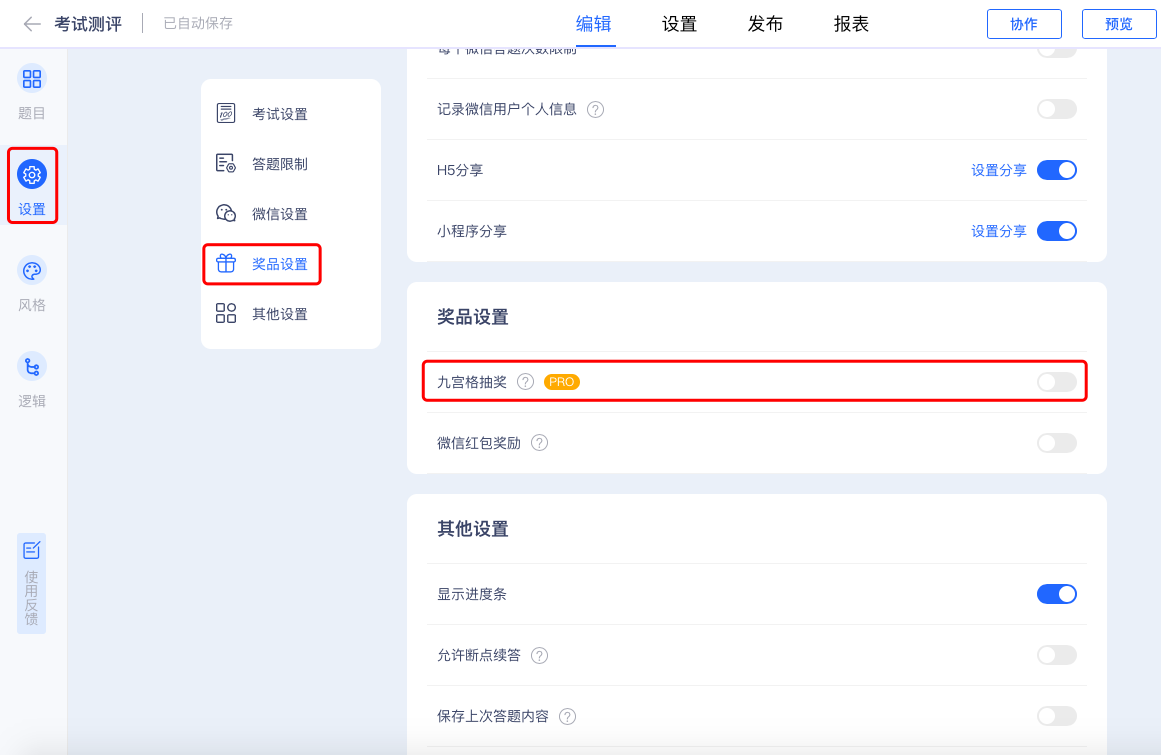
Task: Select 奖品设置 in settings menu
Action: 280,264
